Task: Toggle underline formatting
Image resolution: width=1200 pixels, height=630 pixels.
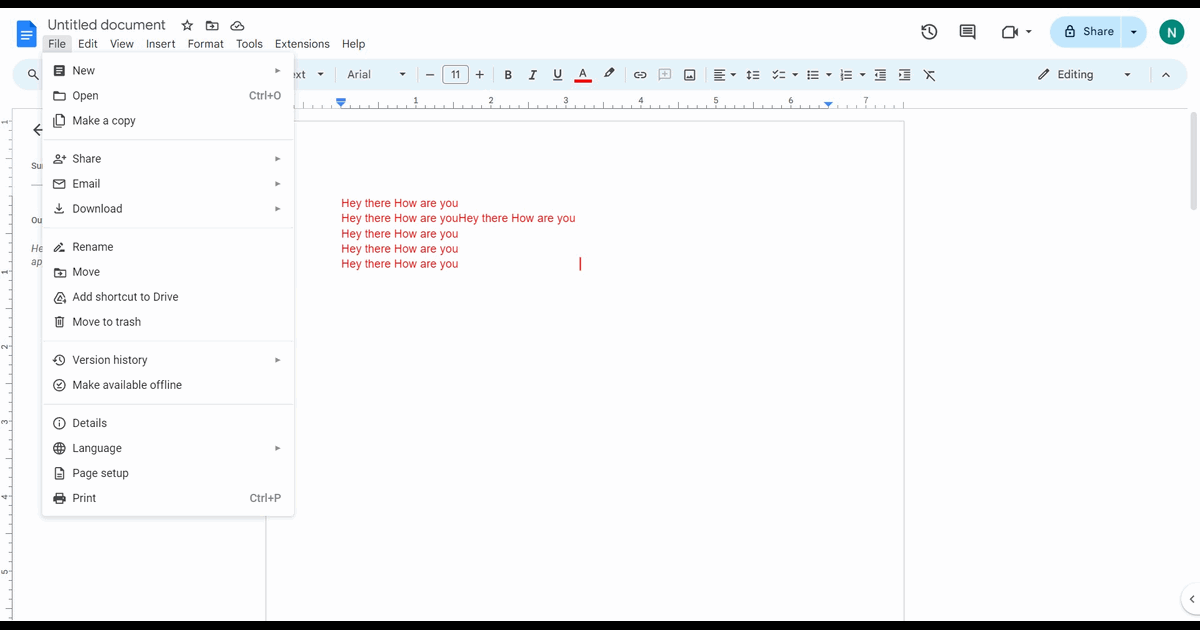Action: [557, 75]
